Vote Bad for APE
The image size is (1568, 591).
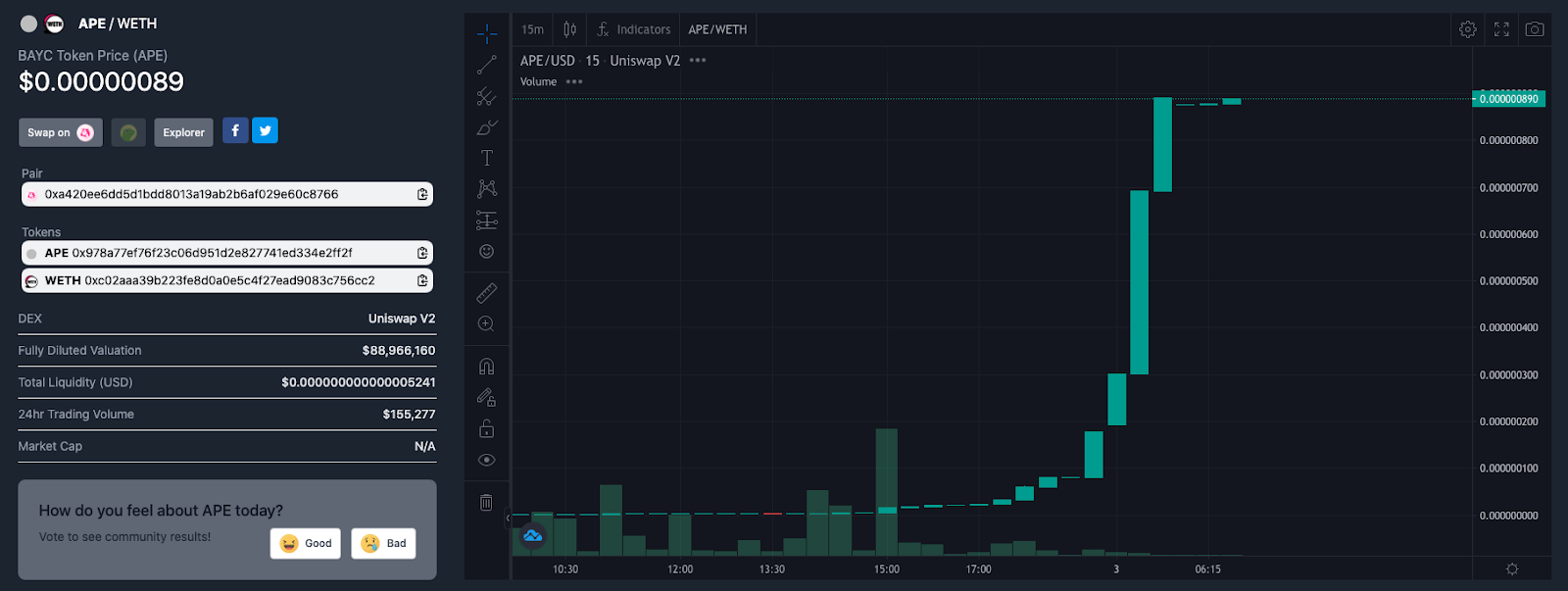pos(383,543)
